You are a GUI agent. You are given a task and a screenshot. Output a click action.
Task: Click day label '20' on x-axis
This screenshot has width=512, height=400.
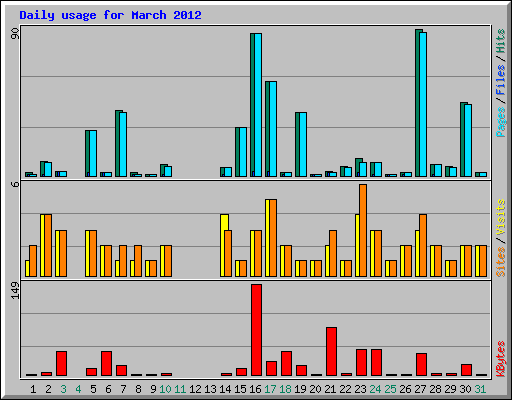point(315,389)
